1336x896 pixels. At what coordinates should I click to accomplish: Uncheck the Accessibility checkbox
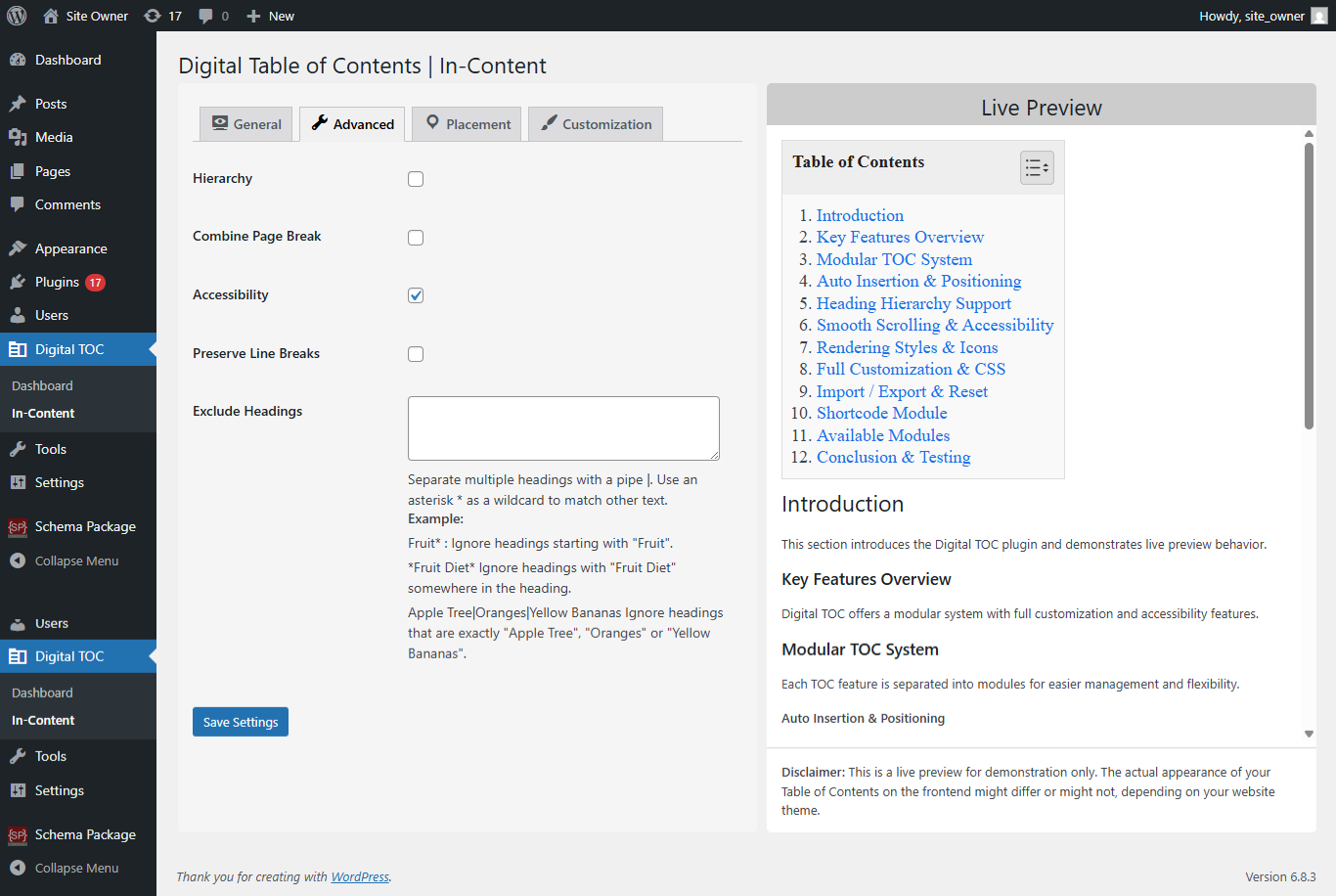coord(416,295)
